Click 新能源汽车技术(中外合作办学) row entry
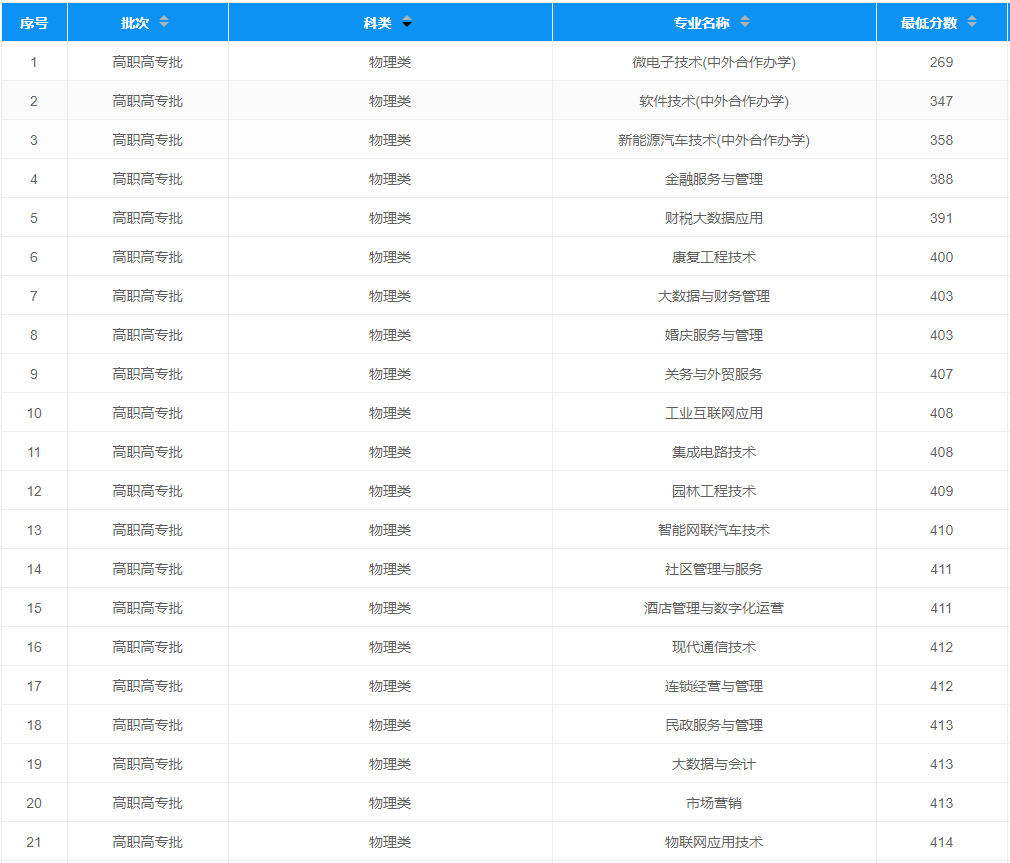Screen dimensions: 1010x863 (x=713, y=140)
